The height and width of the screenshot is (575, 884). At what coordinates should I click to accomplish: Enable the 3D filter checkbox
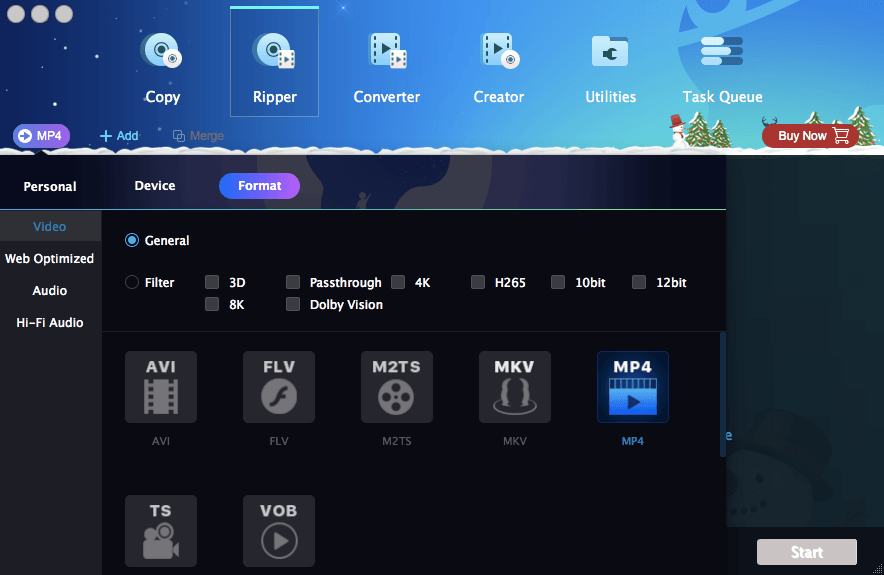212,282
